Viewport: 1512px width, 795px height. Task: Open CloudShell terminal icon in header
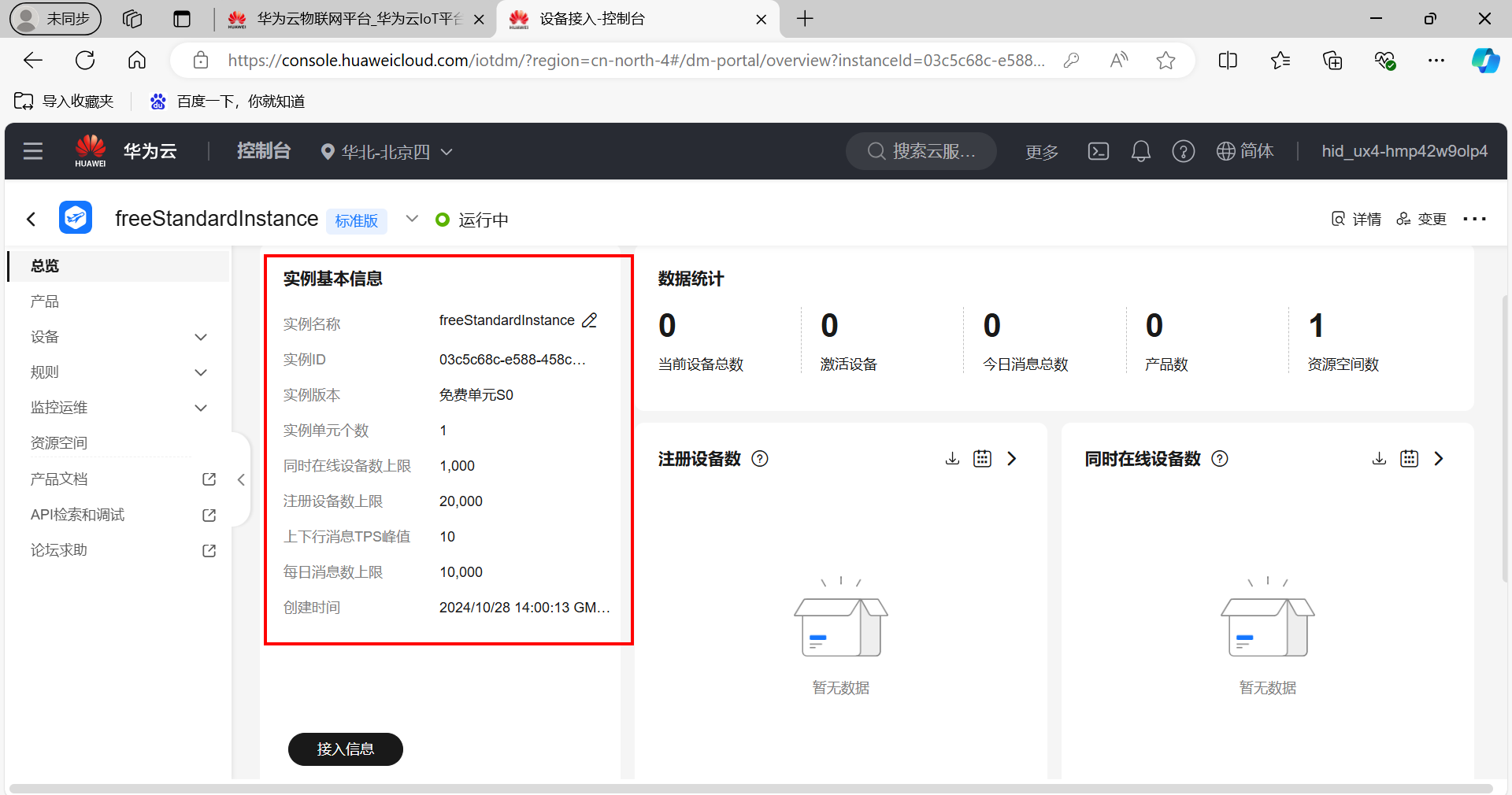pos(1098,151)
